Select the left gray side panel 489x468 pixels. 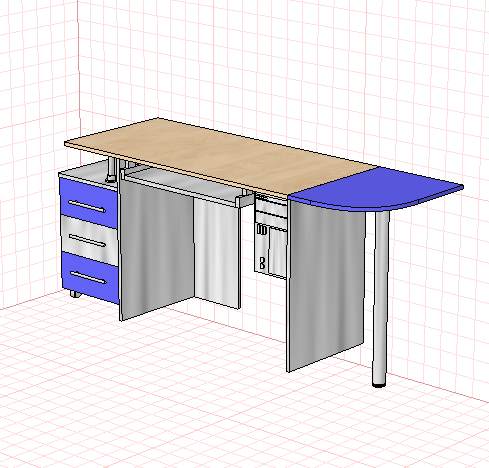tap(156, 249)
